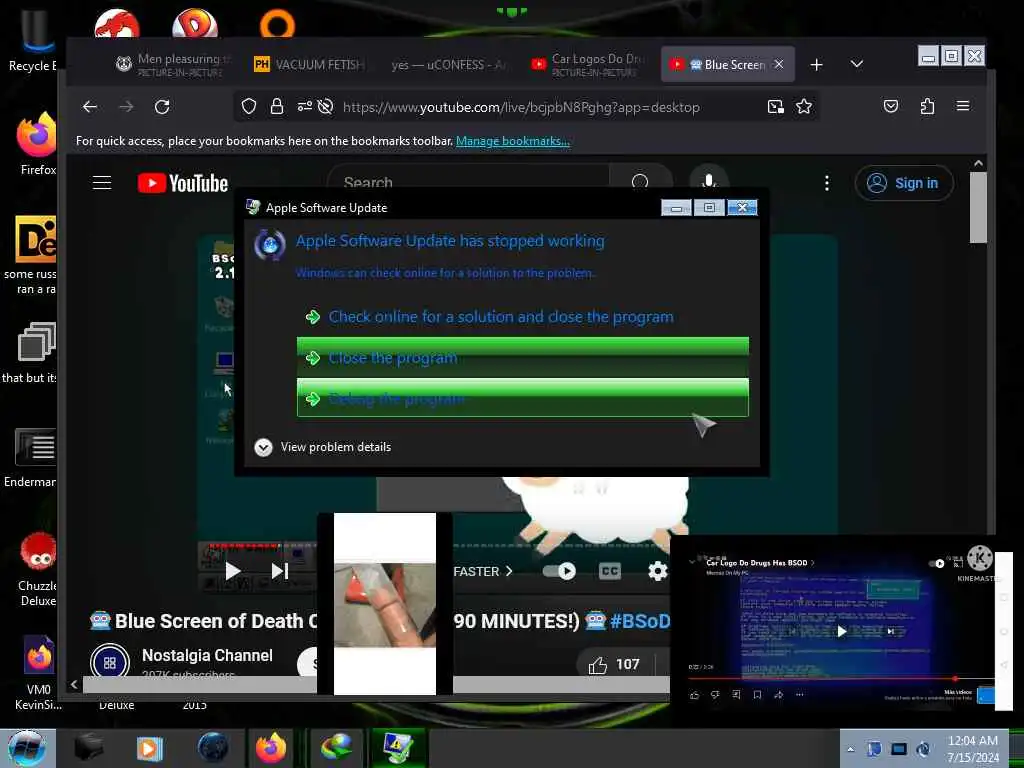1024x768 pixels.
Task: Open Firefox from the Windows taskbar
Action: click(x=270, y=748)
